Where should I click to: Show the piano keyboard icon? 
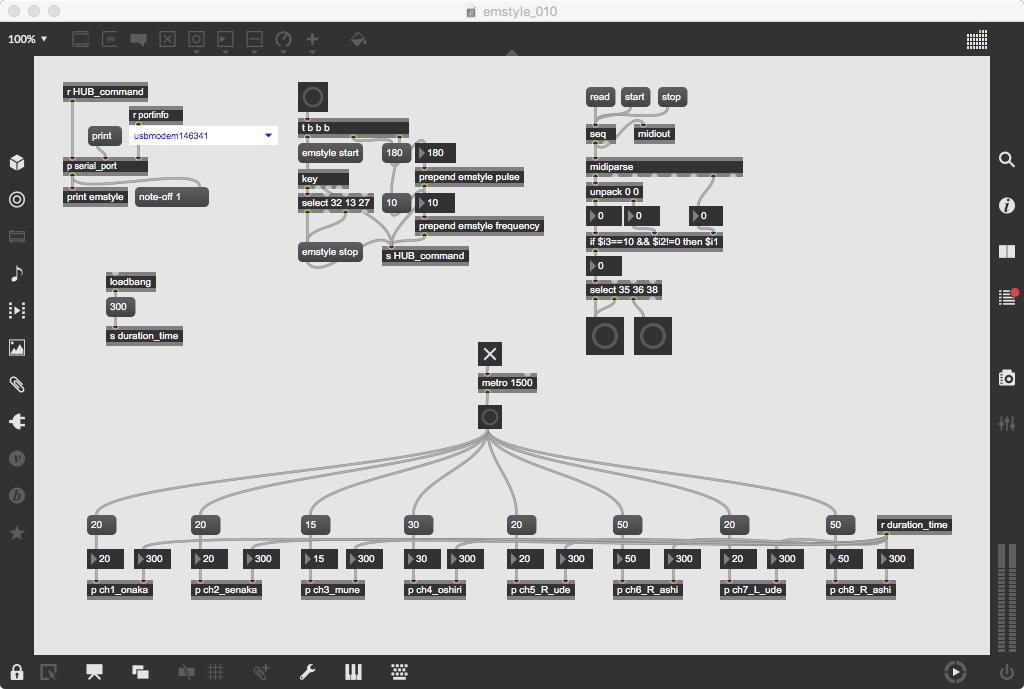click(353, 671)
